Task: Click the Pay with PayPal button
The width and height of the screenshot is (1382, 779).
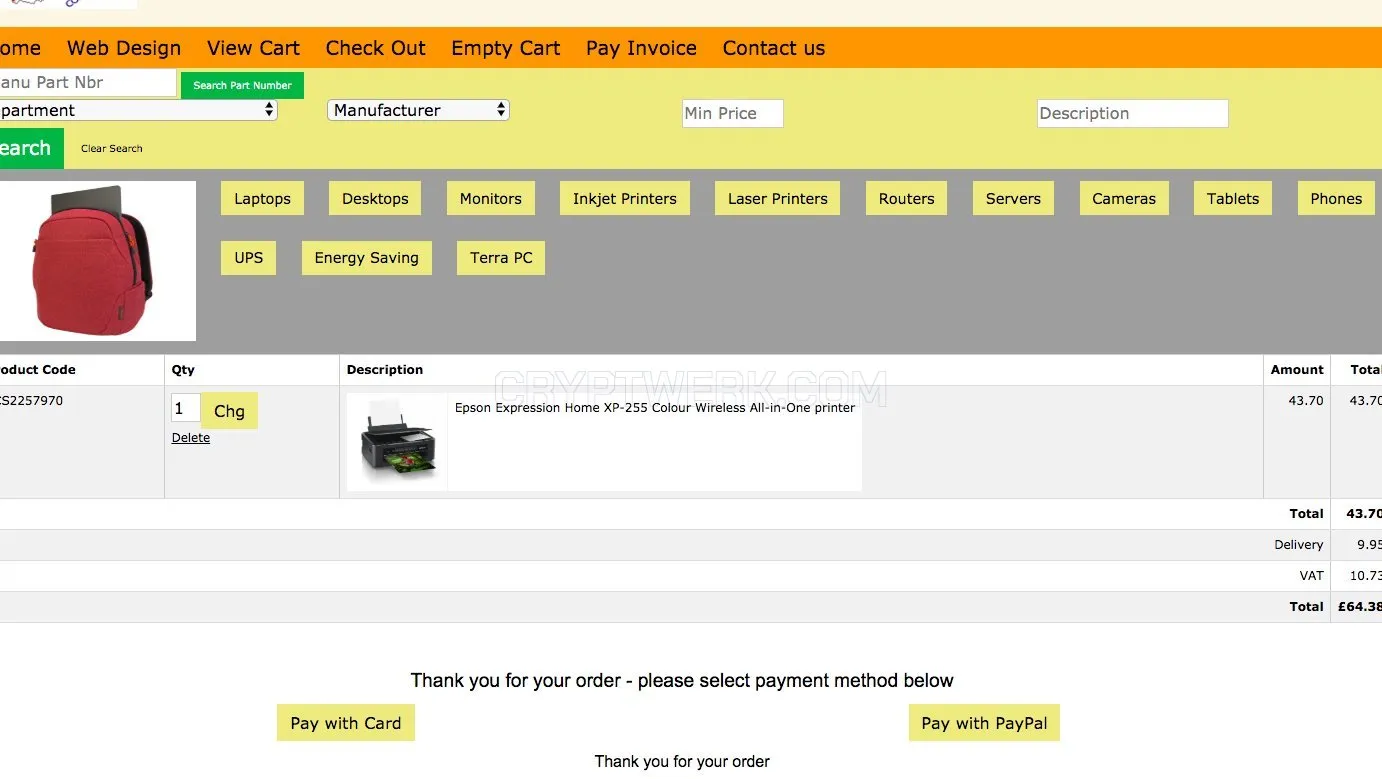Action: [984, 723]
